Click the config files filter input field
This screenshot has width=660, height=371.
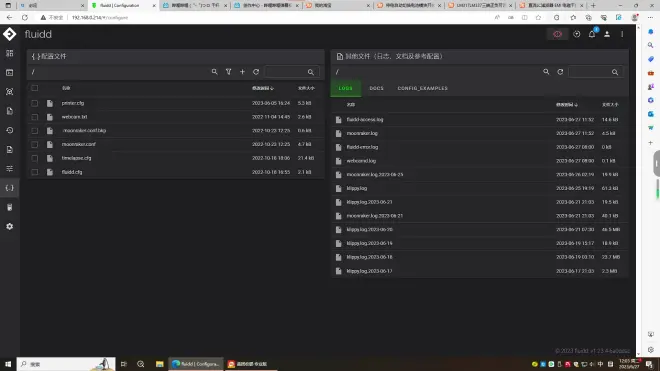click(x=291, y=72)
